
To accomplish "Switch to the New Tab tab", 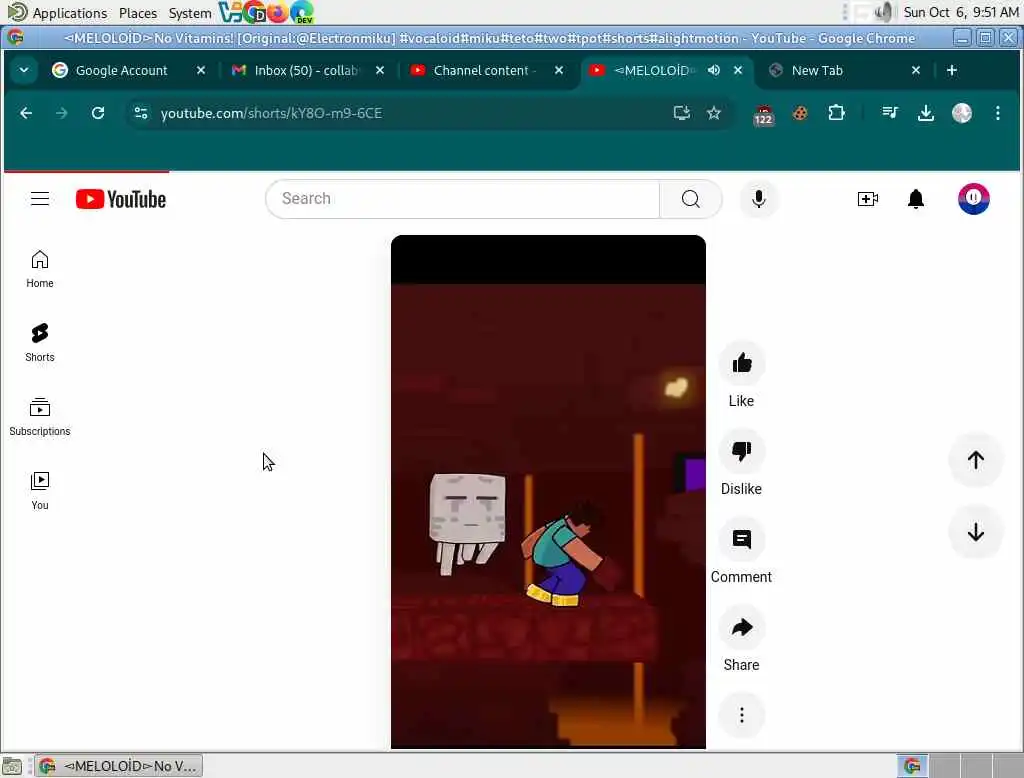I will (817, 70).
